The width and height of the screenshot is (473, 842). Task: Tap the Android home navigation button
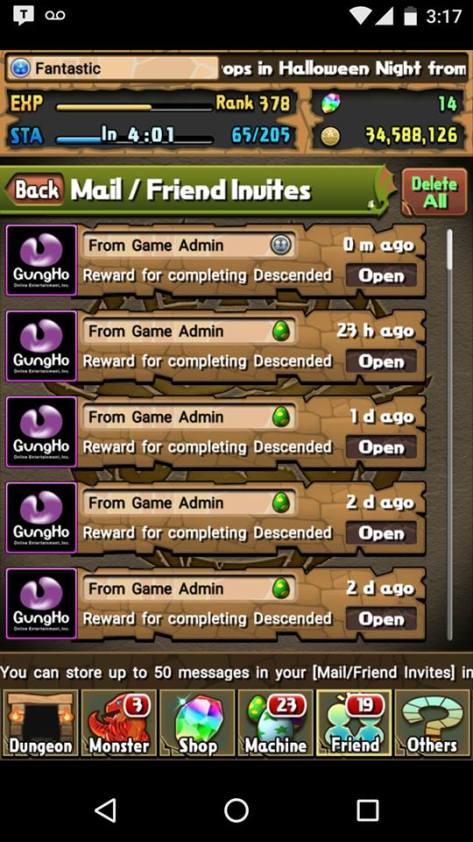click(236, 810)
